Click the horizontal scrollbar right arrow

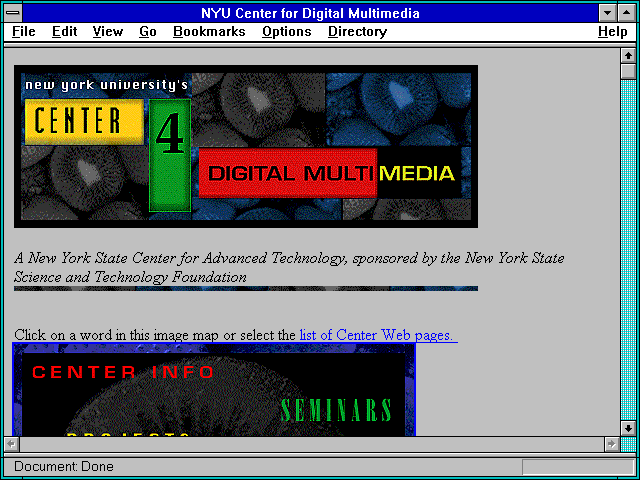tap(611, 444)
